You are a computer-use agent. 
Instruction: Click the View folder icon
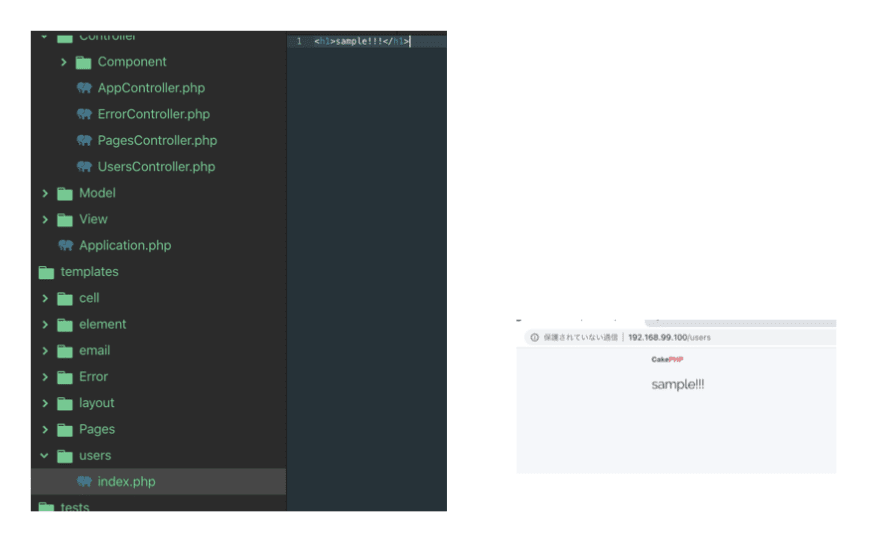coord(65,220)
